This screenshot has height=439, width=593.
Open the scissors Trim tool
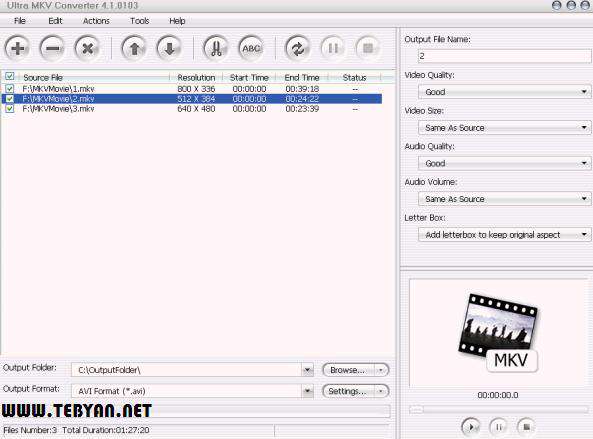(216, 48)
